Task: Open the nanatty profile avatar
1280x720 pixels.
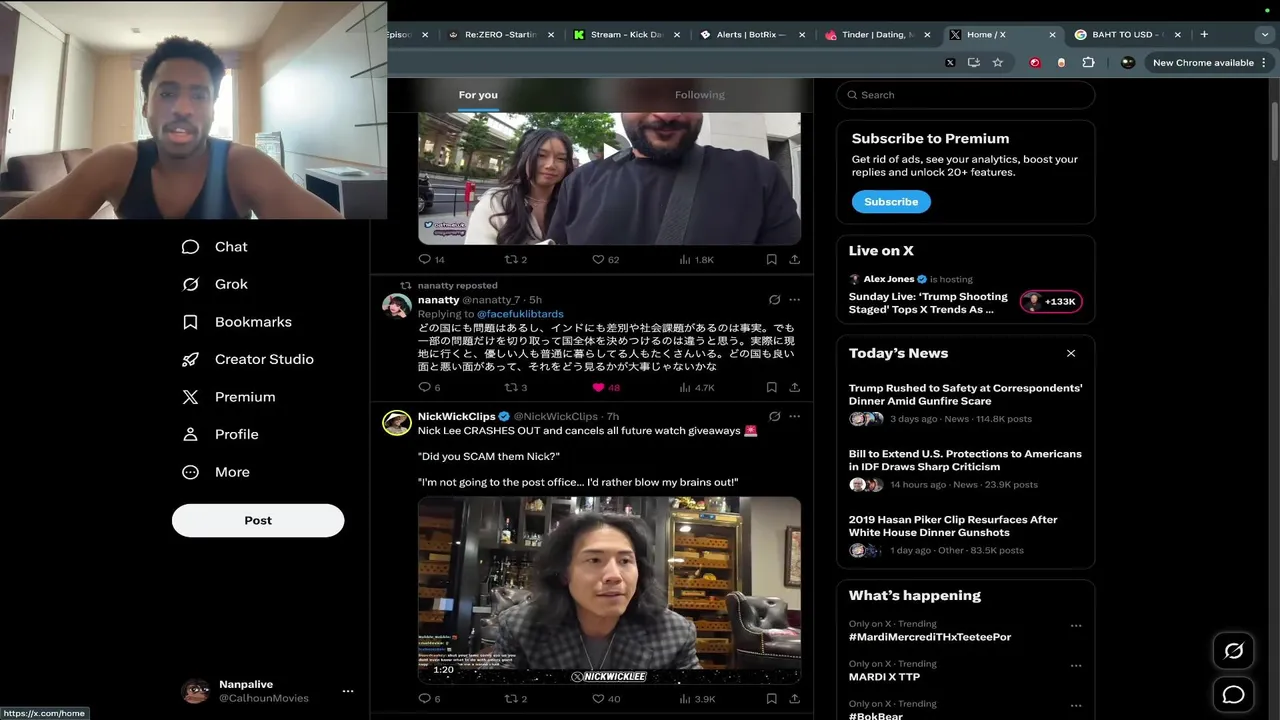Action: point(397,306)
